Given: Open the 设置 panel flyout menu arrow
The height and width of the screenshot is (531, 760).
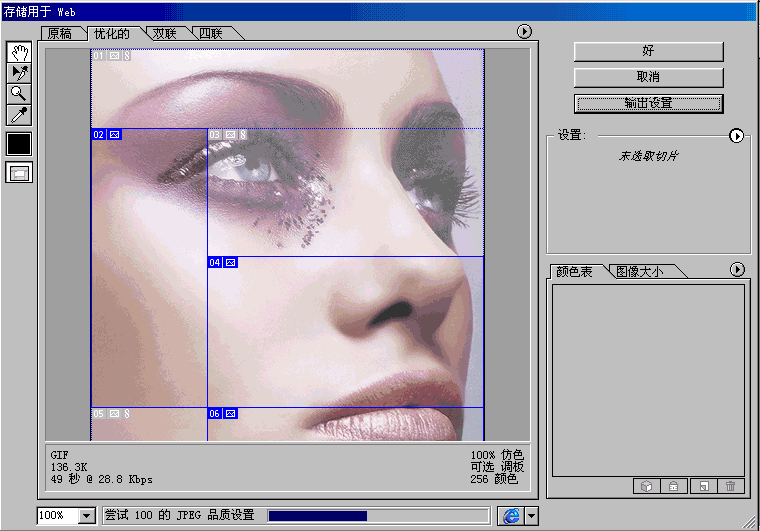Looking at the screenshot, I should pos(737,136).
